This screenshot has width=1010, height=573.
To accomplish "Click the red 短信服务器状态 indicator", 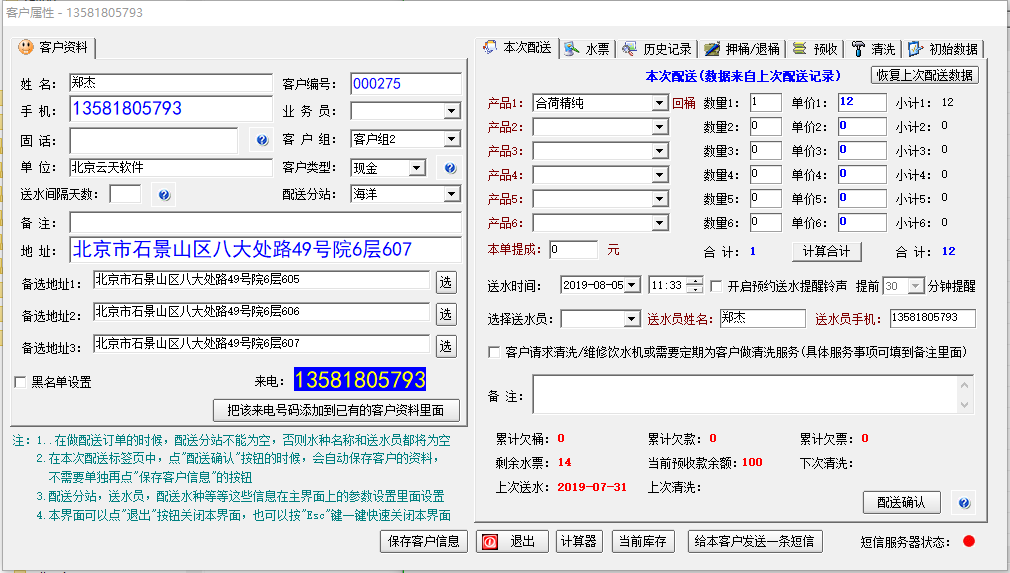I will [x=968, y=542].
